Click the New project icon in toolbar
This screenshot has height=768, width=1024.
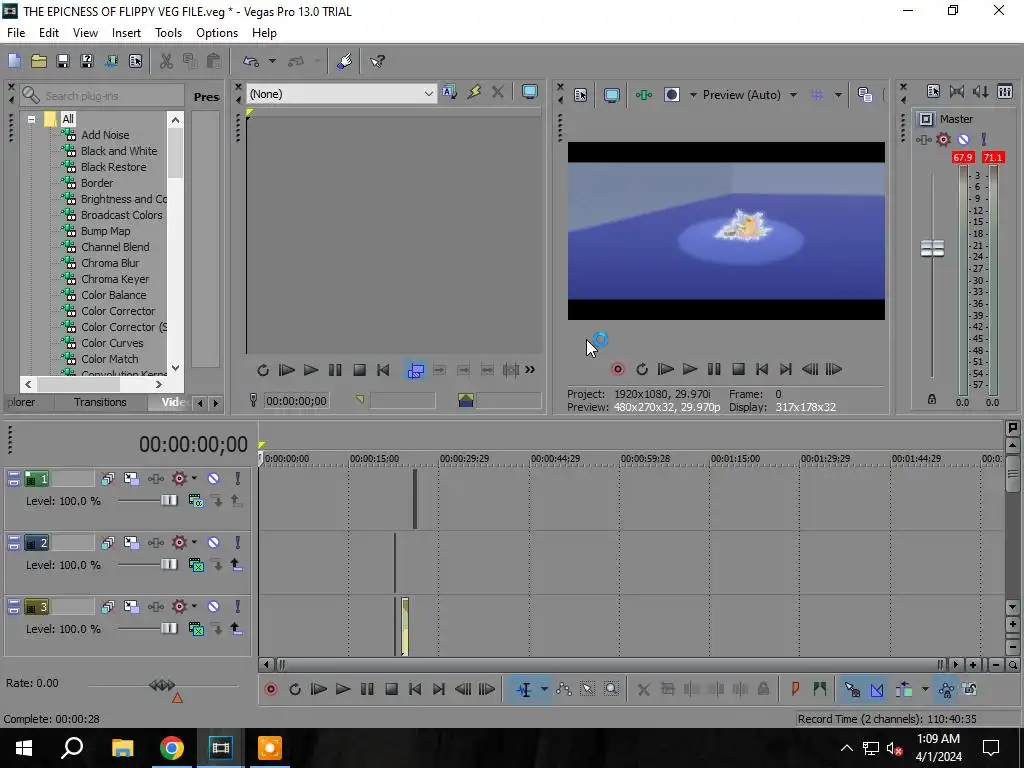[14, 61]
